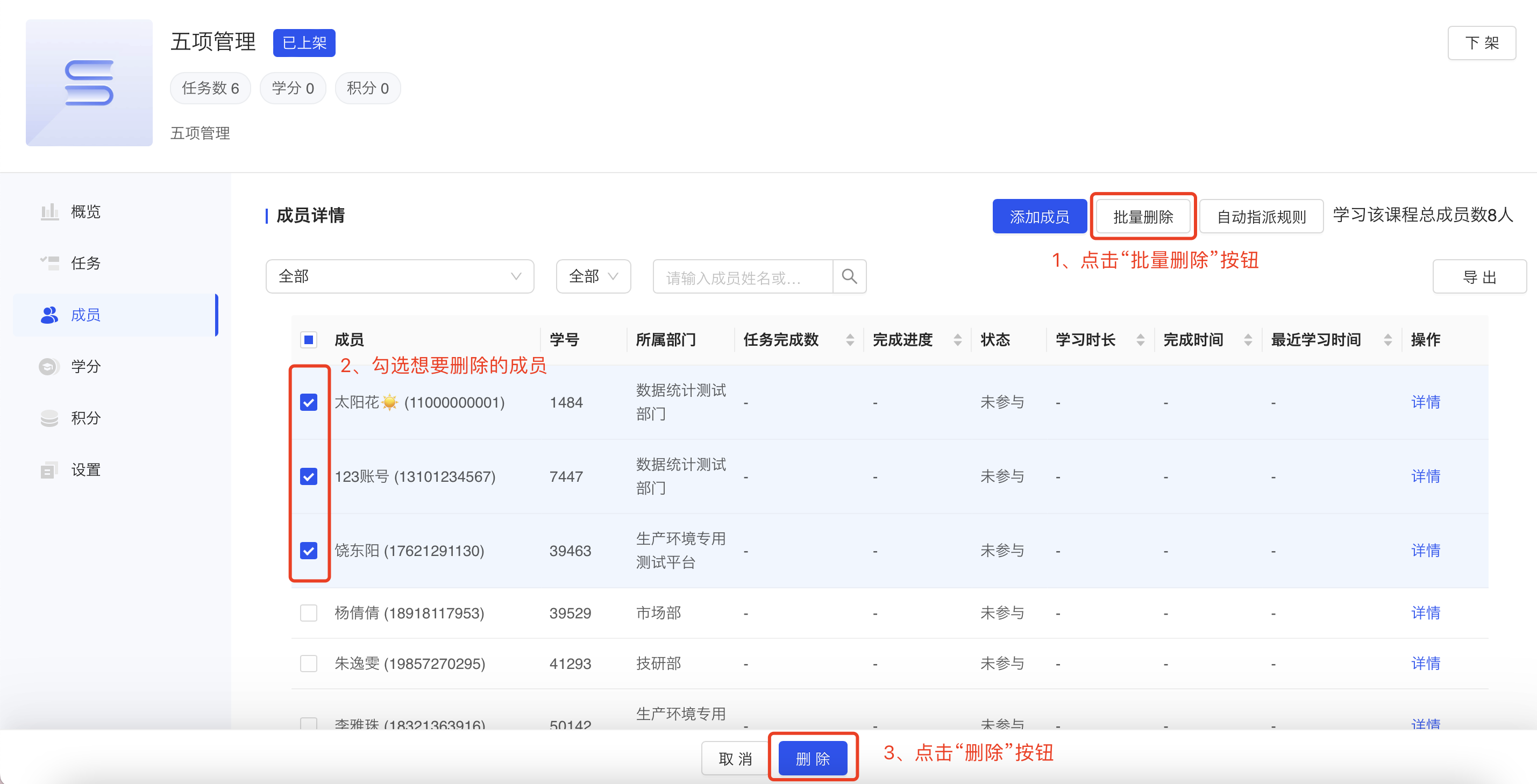Screen dimensions: 1537x784
Task: Open 积分 in the sidebar
Action: pos(116,418)
